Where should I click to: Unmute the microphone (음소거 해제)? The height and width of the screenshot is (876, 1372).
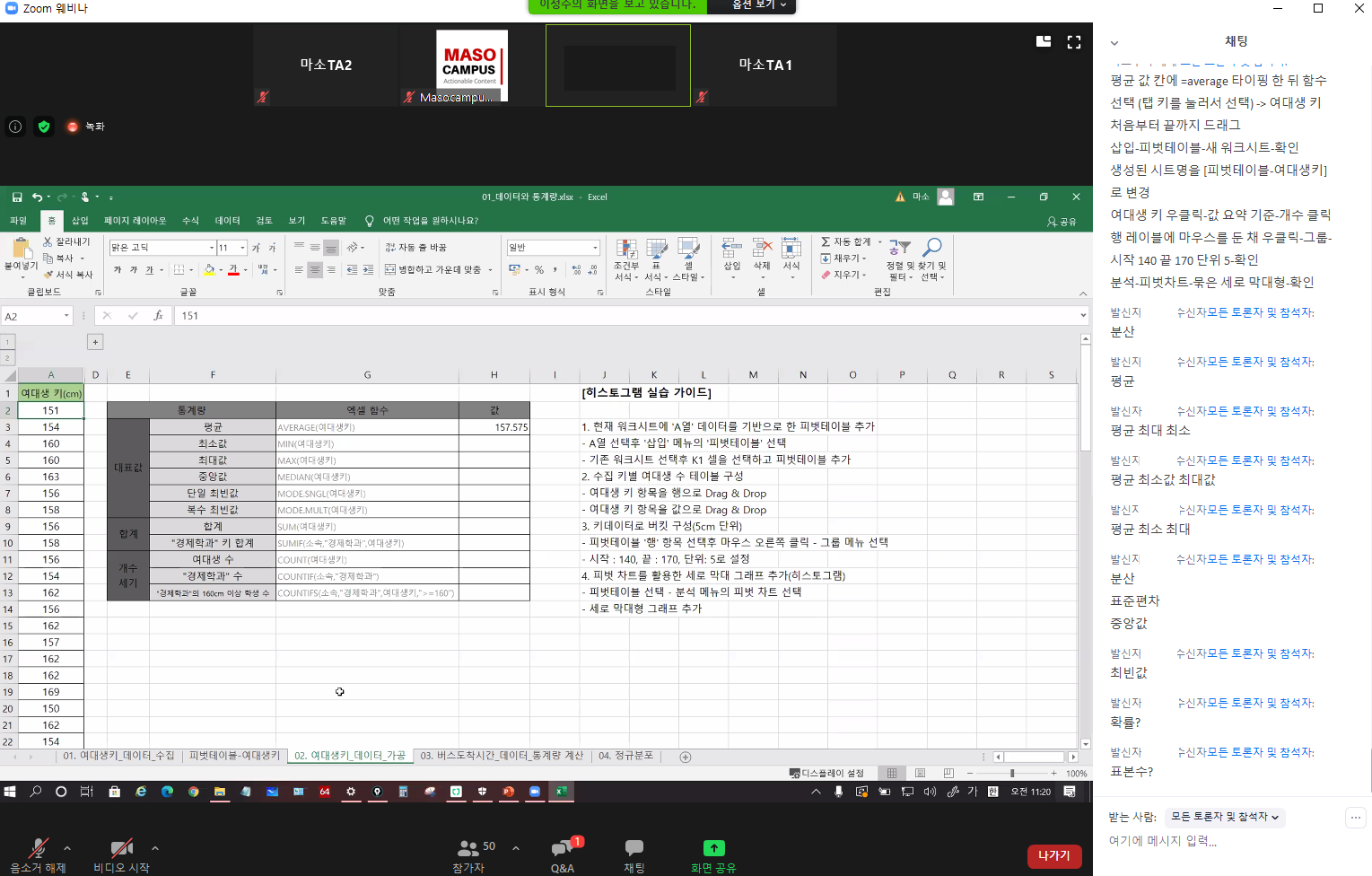[x=38, y=854]
